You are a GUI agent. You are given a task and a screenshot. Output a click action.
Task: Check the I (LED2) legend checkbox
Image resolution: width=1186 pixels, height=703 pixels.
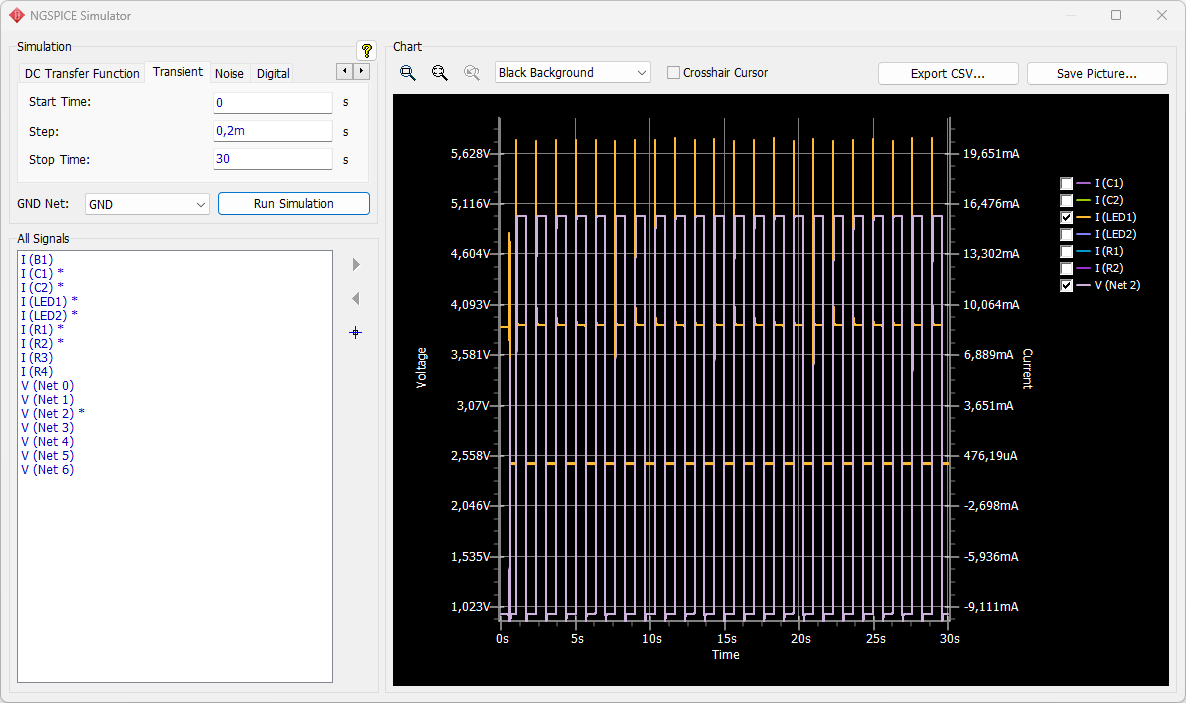(x=1066, y=235)
